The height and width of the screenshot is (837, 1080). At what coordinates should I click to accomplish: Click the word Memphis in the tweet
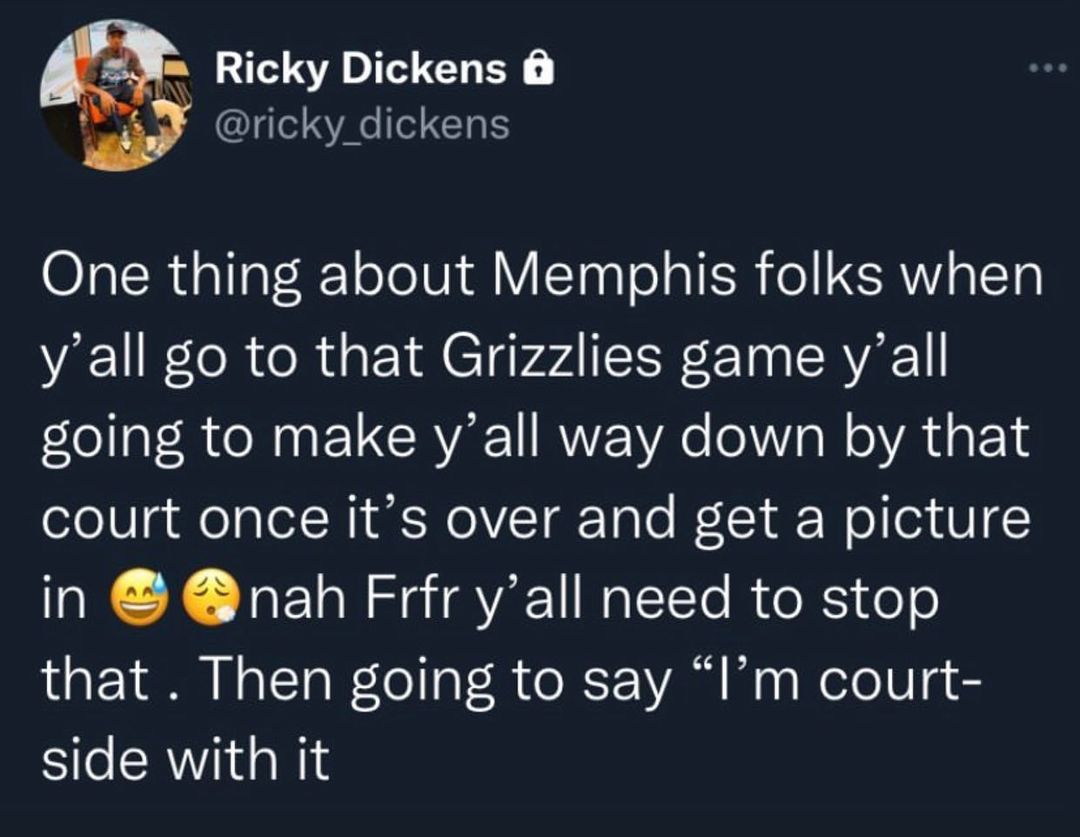612,274
